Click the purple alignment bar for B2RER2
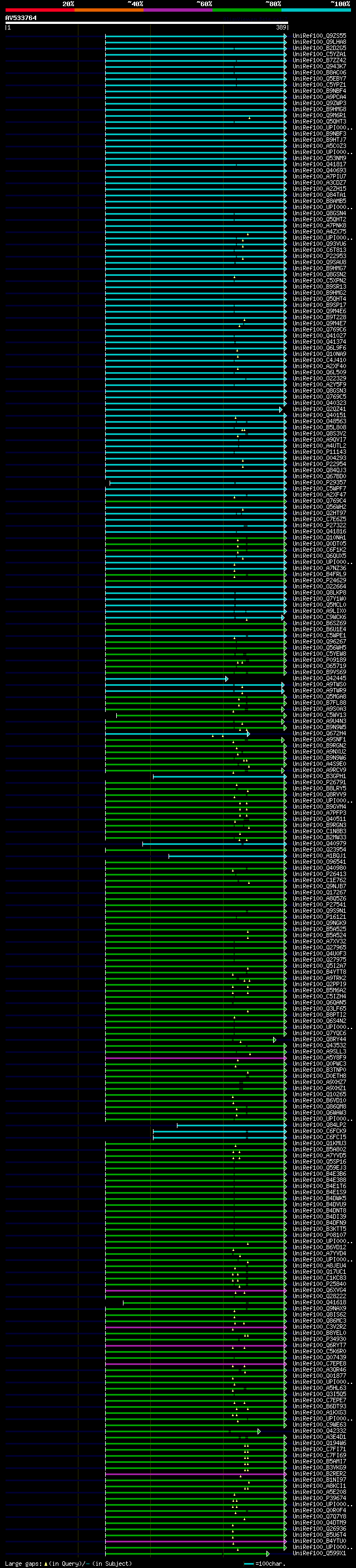 195,1474
